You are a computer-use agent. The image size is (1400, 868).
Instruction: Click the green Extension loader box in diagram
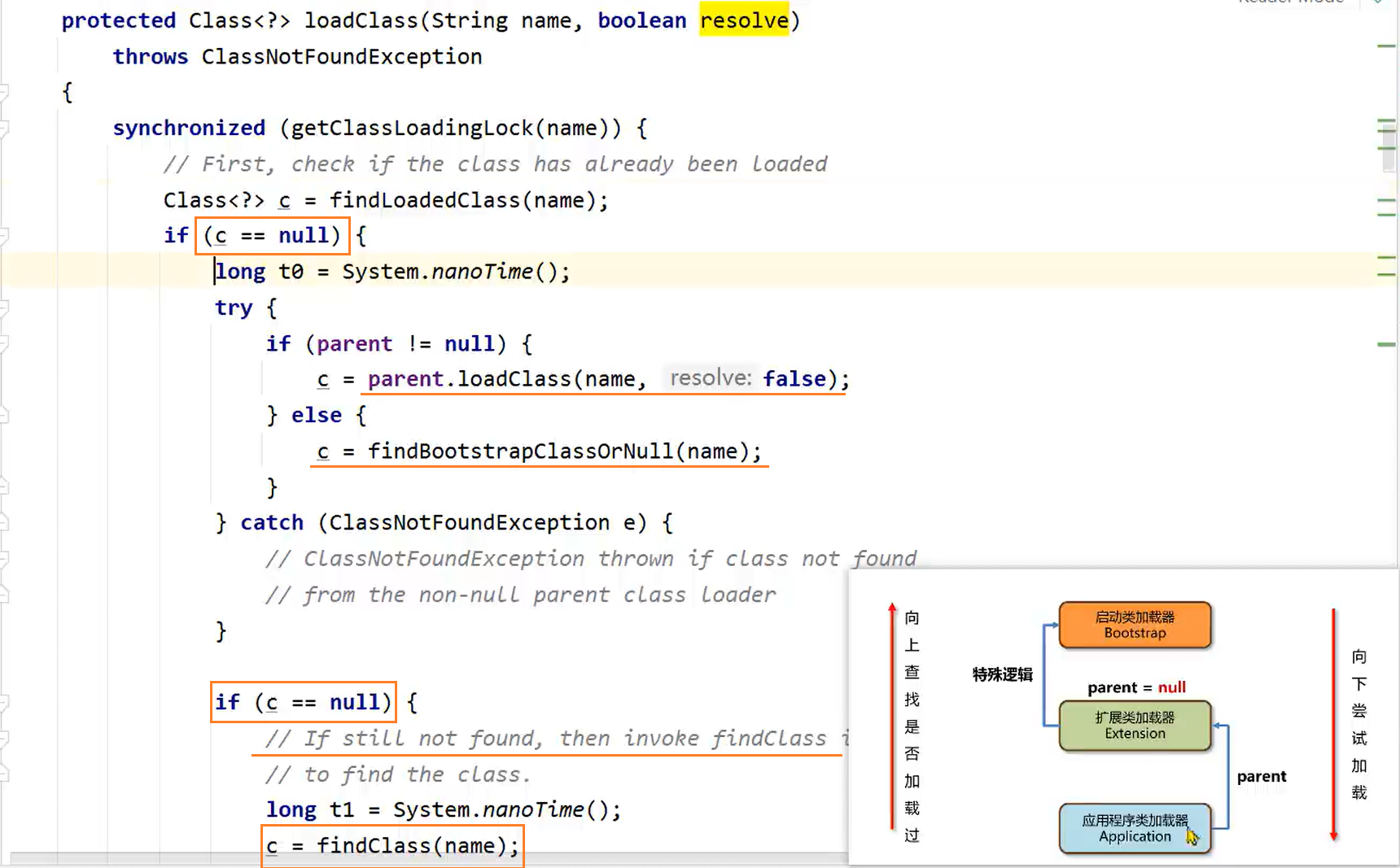pyautogui.click(x=1135, y=726)
